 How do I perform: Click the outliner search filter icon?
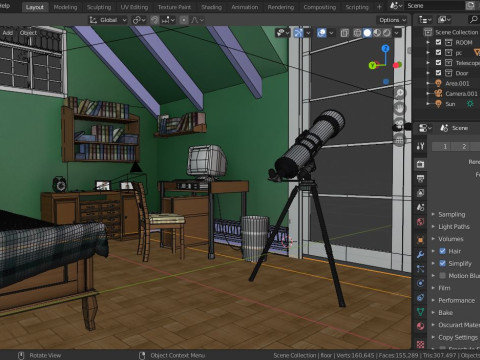click(x=473, y=20)
